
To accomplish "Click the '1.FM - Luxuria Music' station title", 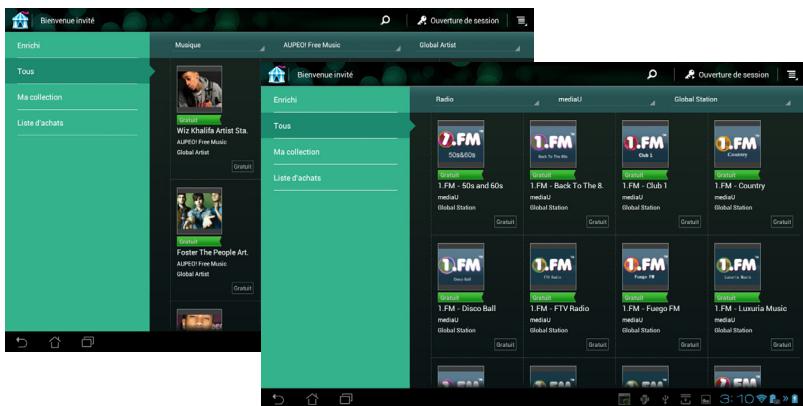I will pos(750,308).
